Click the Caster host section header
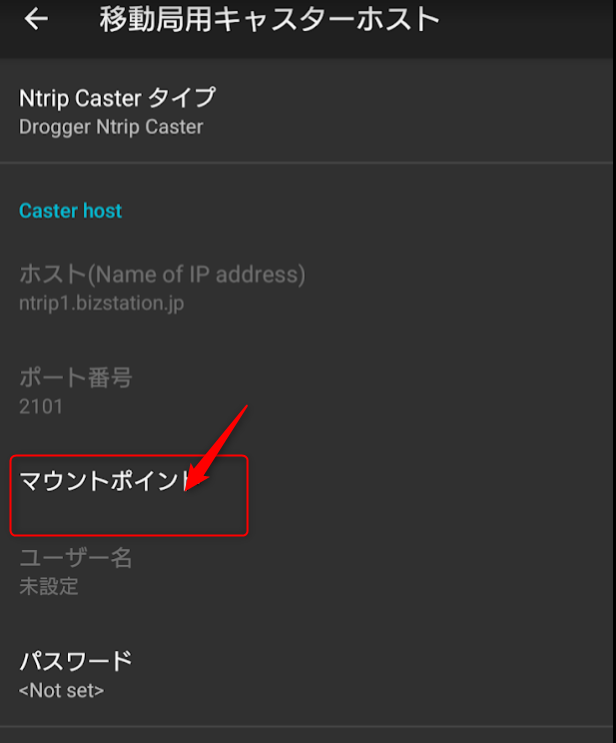 (x=70, y=211)
